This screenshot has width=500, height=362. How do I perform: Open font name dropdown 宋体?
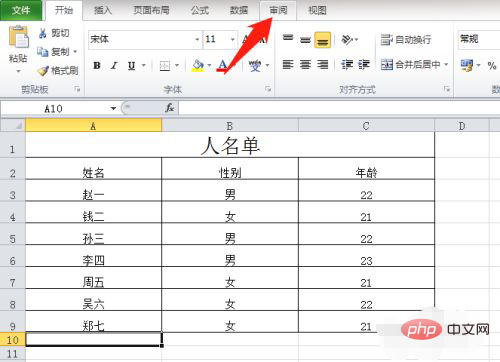point(197,39)
